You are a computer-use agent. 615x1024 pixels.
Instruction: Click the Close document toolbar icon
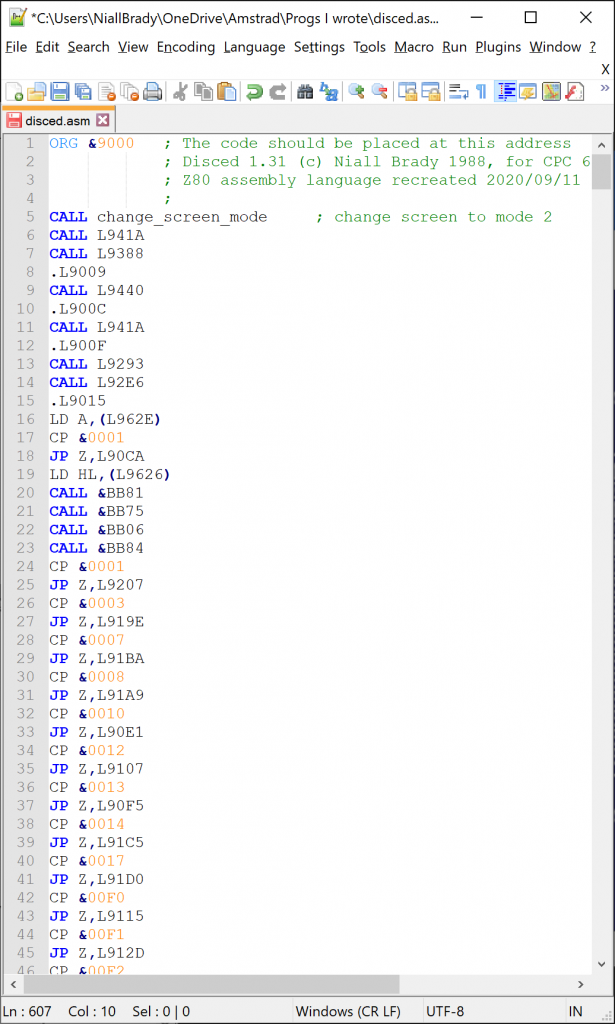coord(107,92)
